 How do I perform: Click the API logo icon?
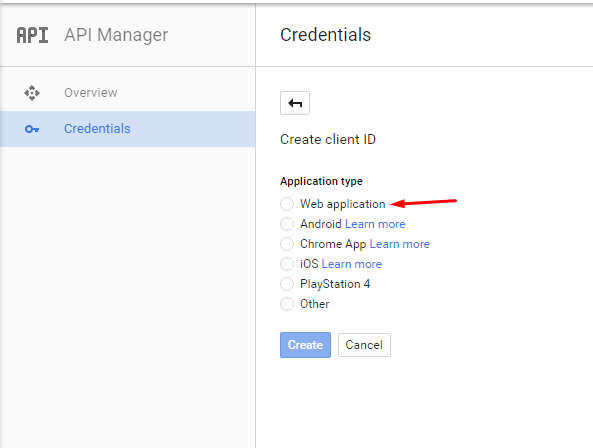click(33, 35)
